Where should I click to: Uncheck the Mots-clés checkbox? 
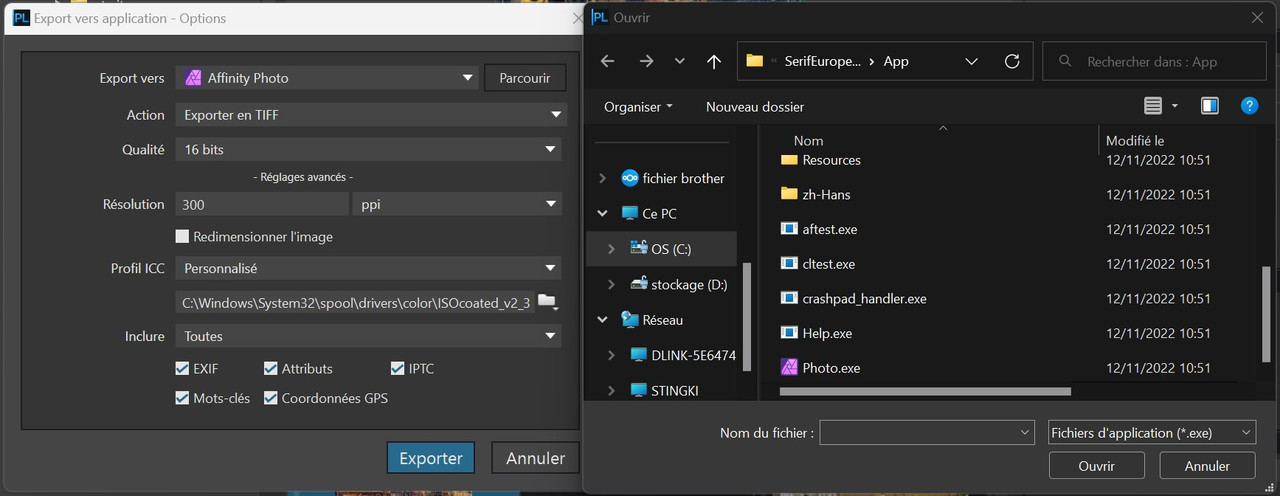pos(182,398)
